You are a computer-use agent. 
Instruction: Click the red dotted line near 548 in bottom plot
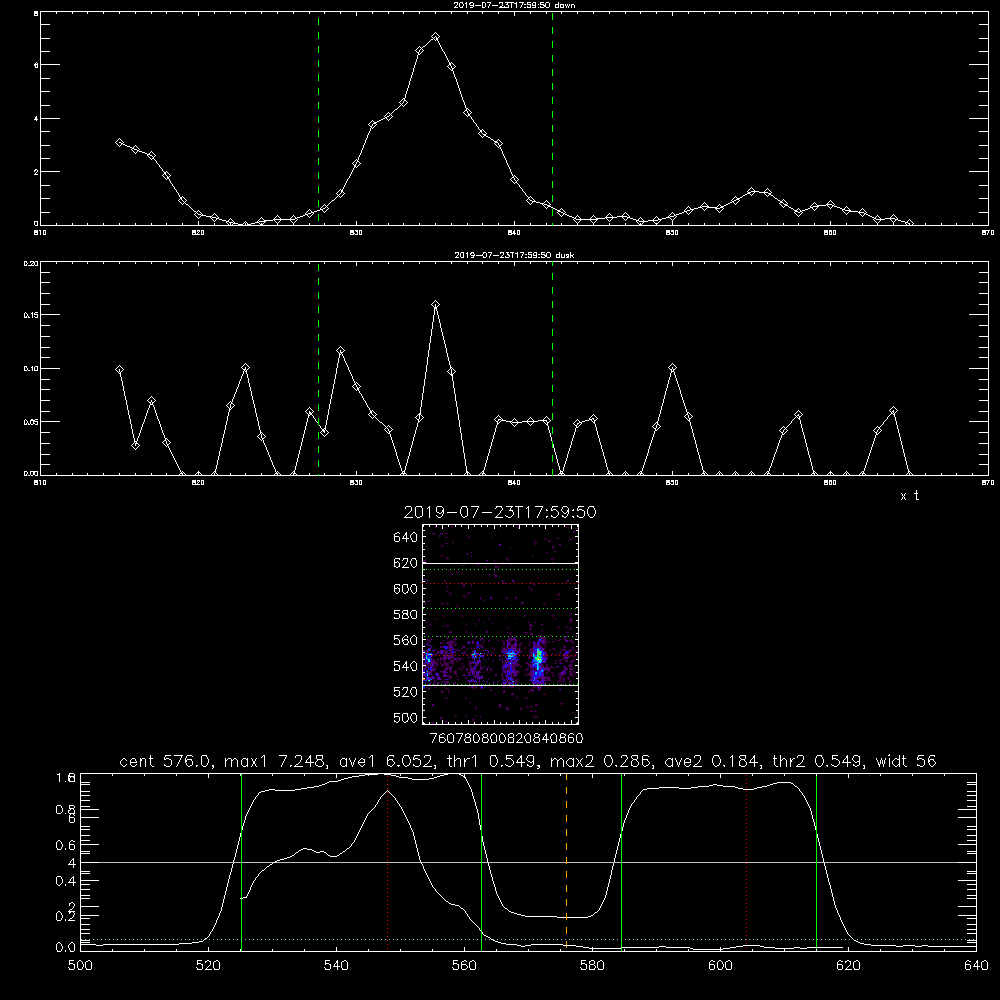coord(388,861)
